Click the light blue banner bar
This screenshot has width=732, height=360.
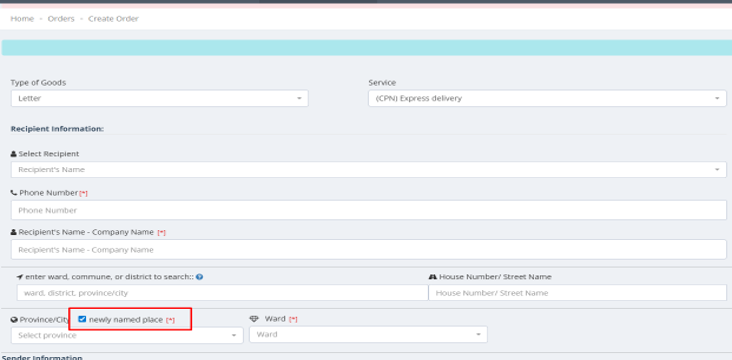[367, 48]
